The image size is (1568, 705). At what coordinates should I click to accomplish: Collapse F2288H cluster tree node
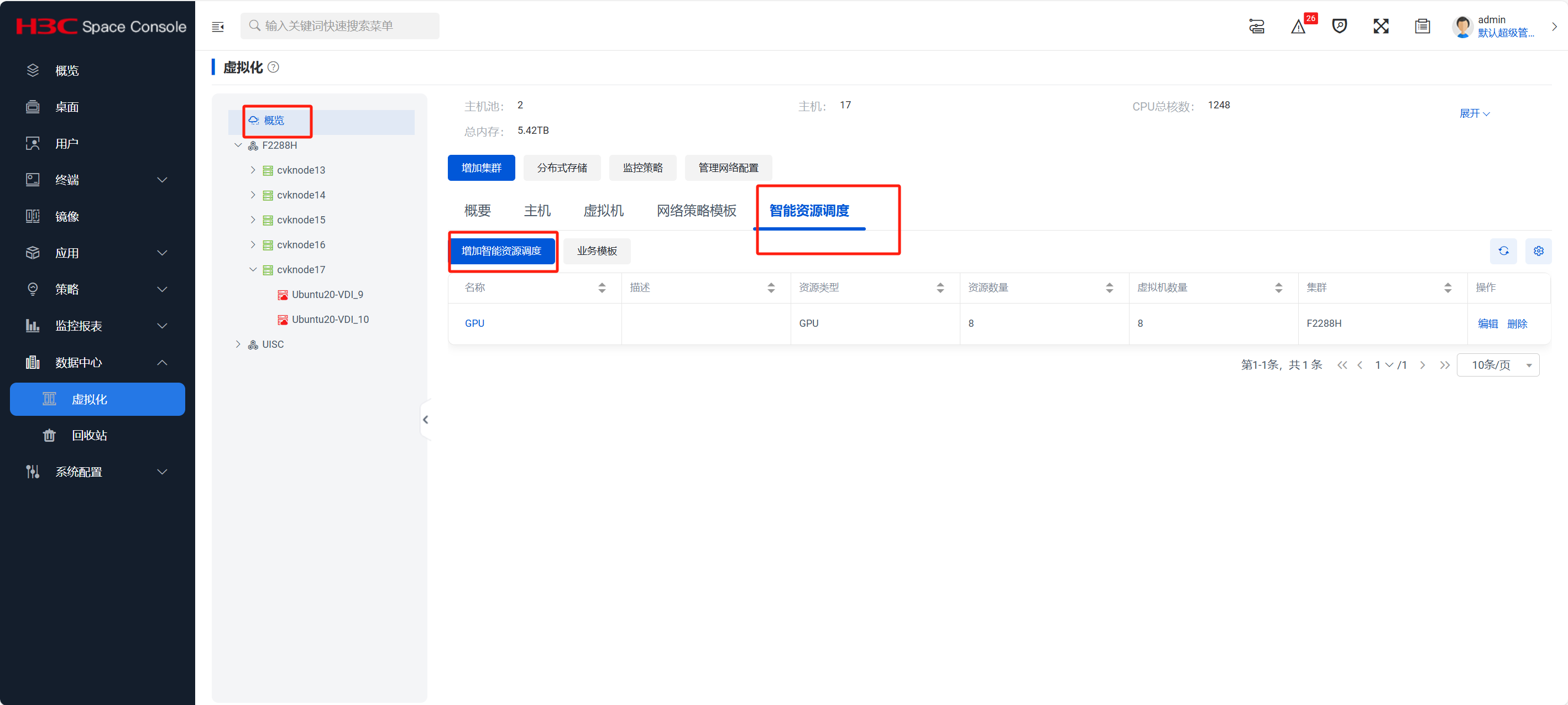click(238, 145)
